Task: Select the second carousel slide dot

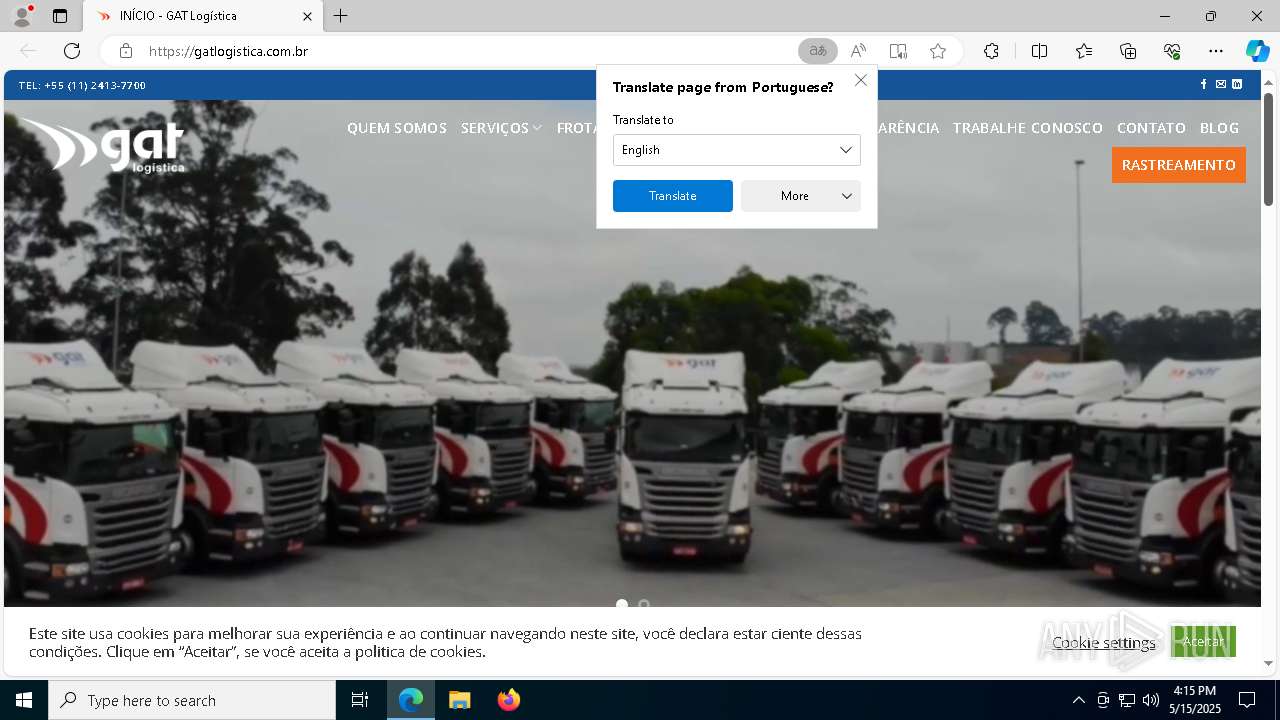Action: (x=644, y=604)
